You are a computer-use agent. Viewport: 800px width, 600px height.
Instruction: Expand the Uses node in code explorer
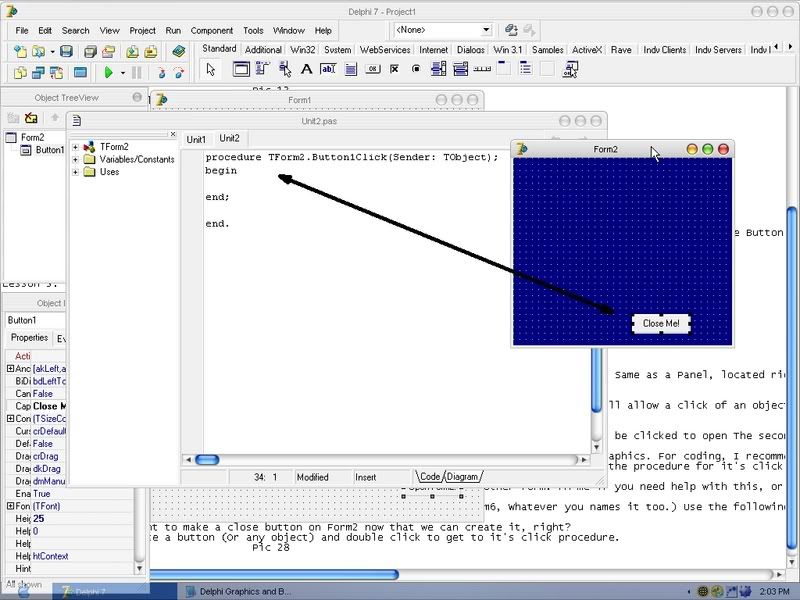[x=76, y=172]
